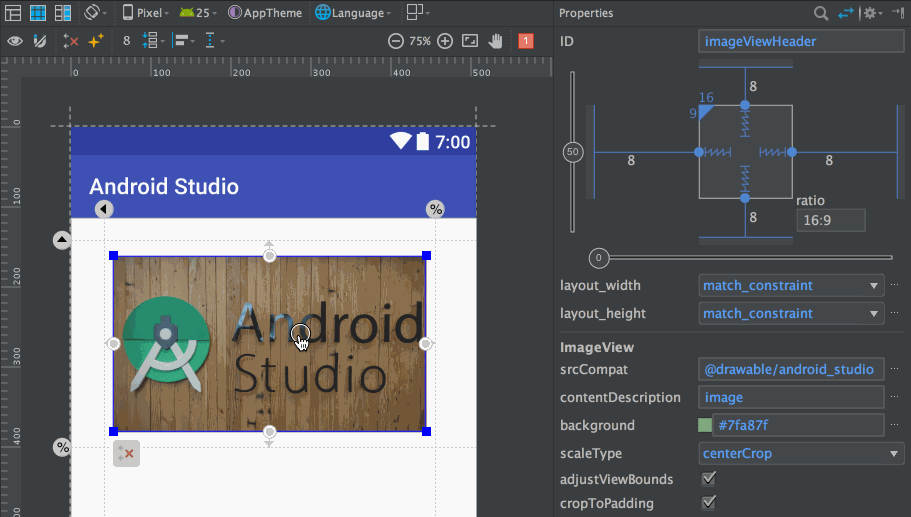Zoom out the design canvas
Image resolution: width=911 pixels, height=517 pixels.
396,41
